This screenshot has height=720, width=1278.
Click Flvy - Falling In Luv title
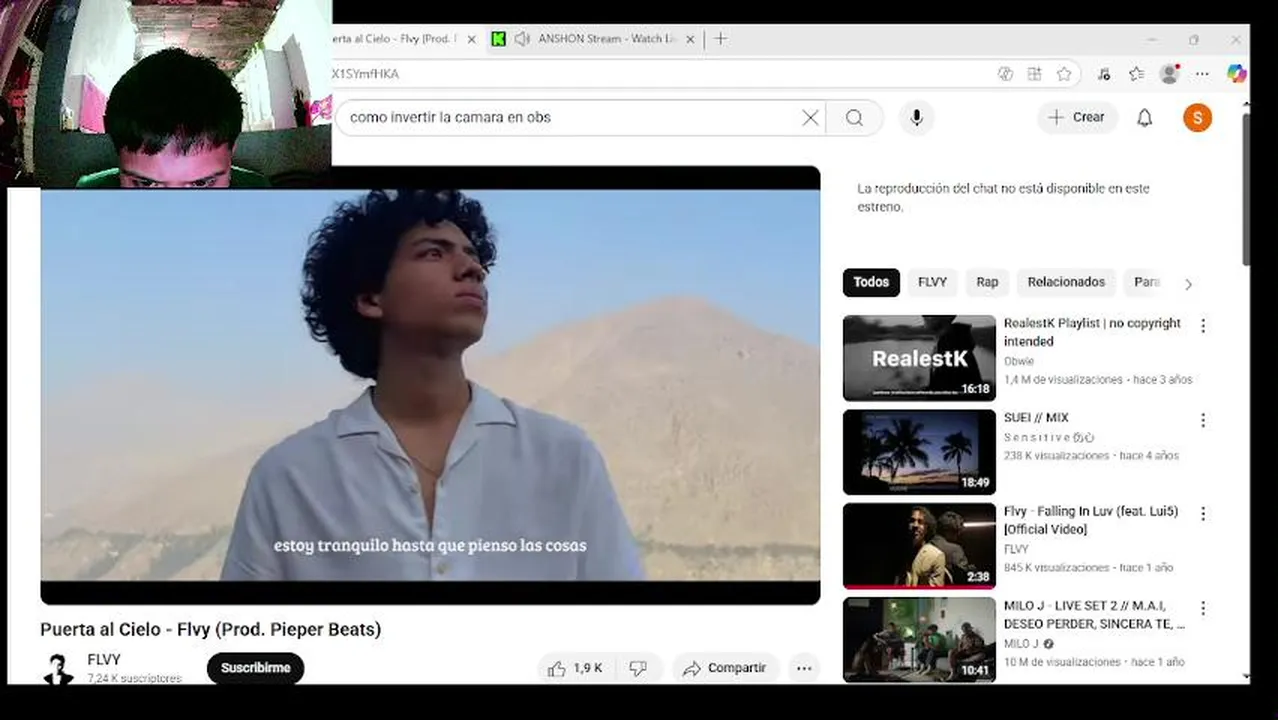[x=1091, y=520]
